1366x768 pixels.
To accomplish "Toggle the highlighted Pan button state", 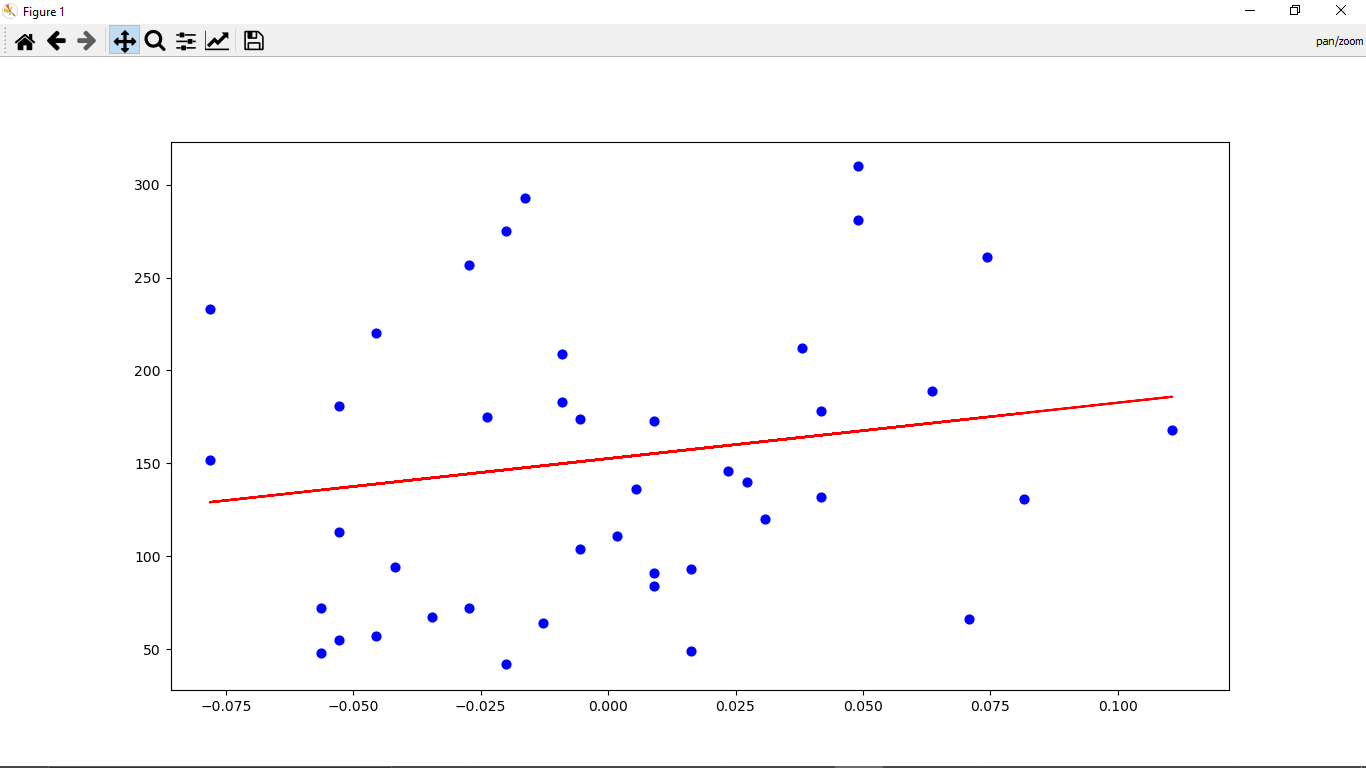I will pos(123,41).
